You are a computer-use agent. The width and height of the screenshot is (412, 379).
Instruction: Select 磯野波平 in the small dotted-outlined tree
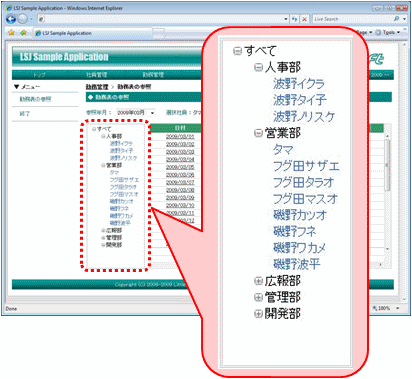click(120, 223)
